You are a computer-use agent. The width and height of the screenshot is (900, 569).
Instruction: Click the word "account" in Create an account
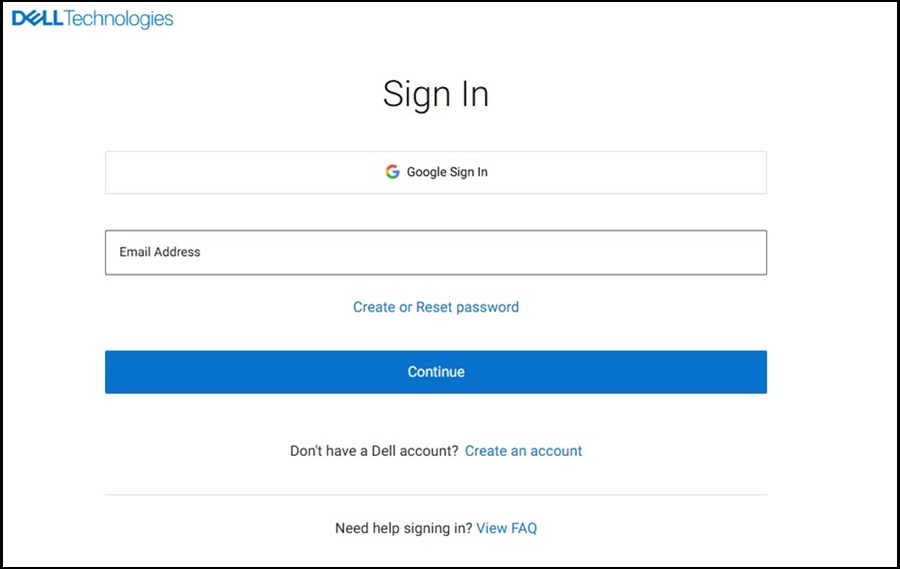coord(556,451)
